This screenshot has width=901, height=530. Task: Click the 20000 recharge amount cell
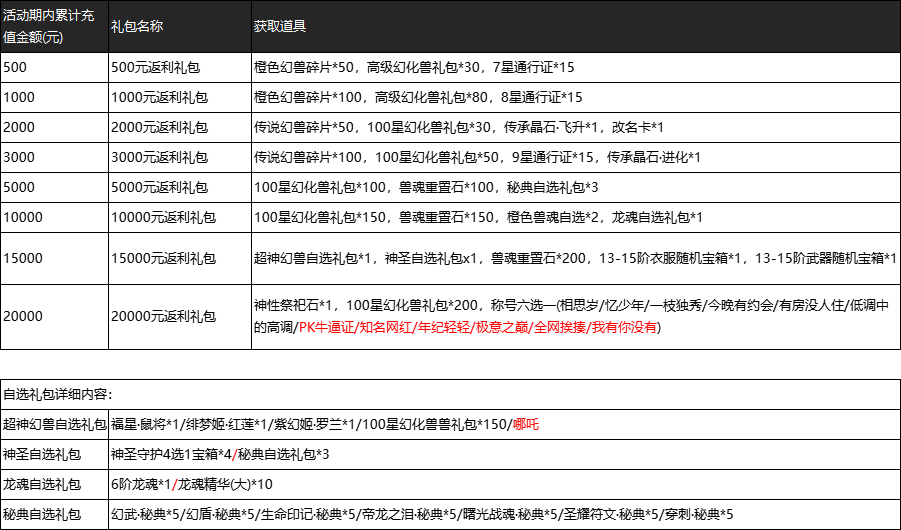(24, 316)
